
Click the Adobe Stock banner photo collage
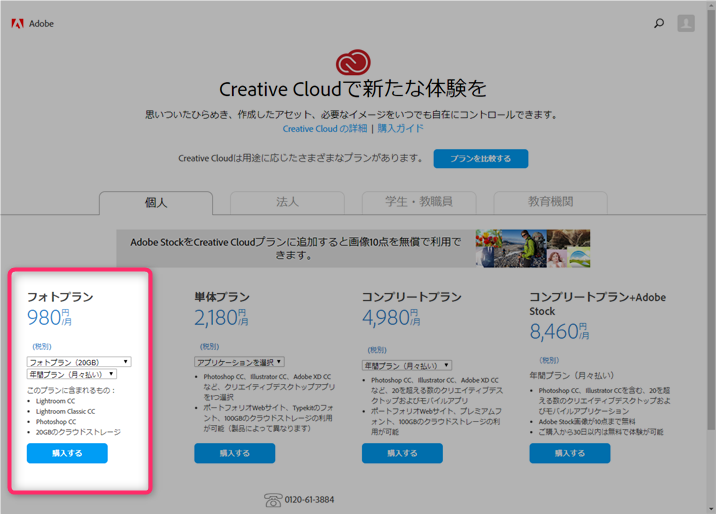pyautogui.click(x=533, y=248)
